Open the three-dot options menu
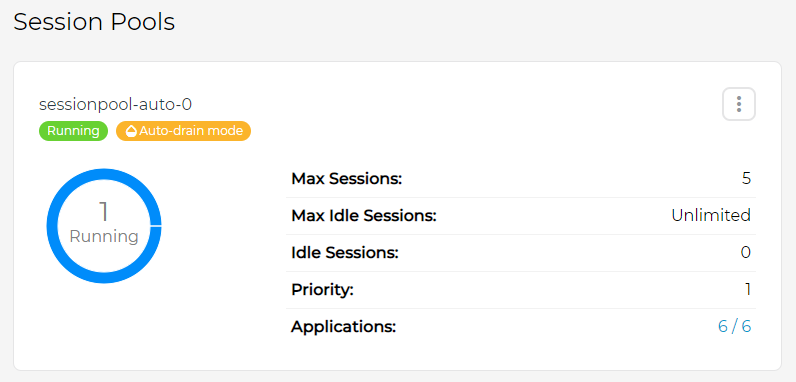 (x=739, y=104)
